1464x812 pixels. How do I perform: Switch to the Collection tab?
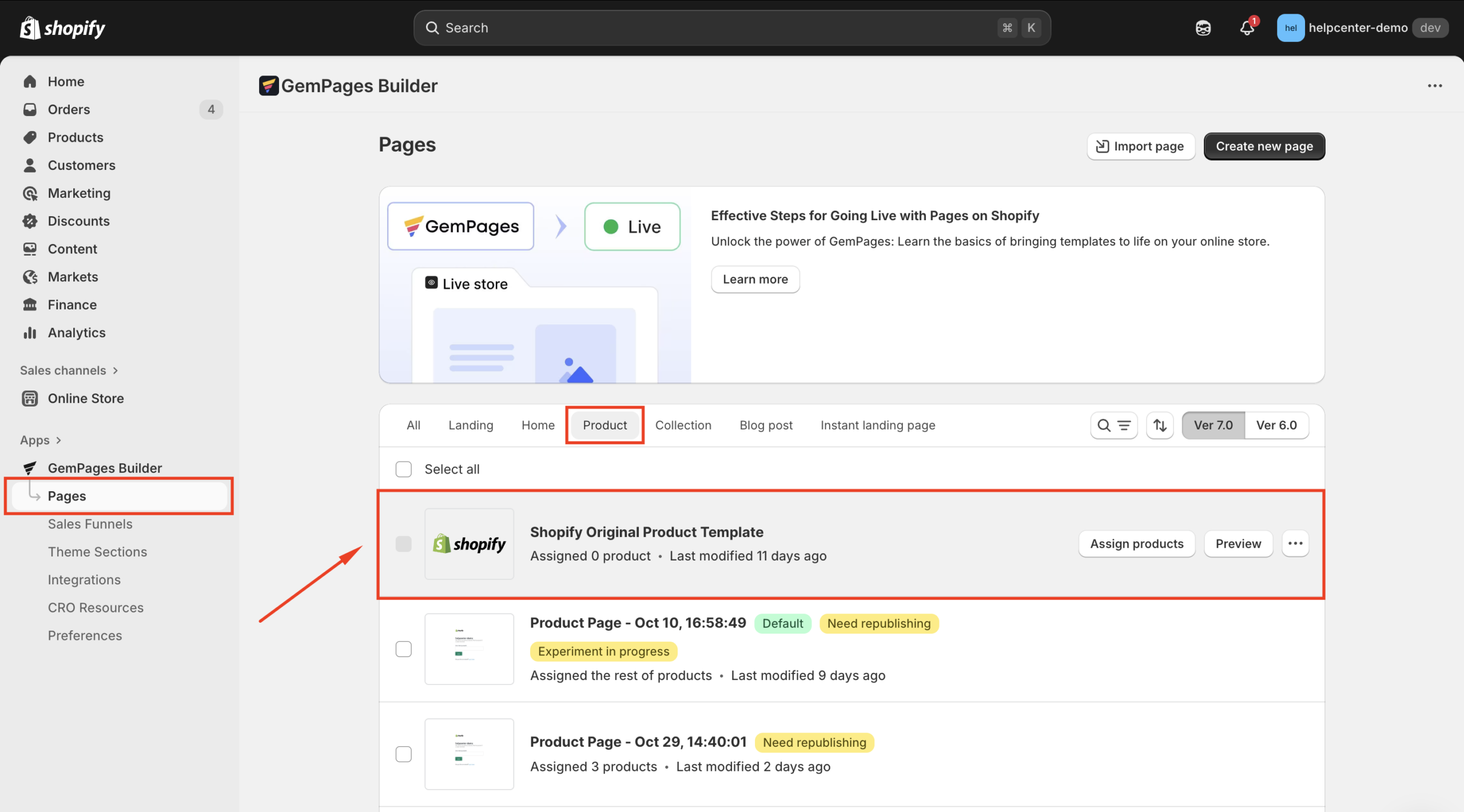click(x=683, y=425)
